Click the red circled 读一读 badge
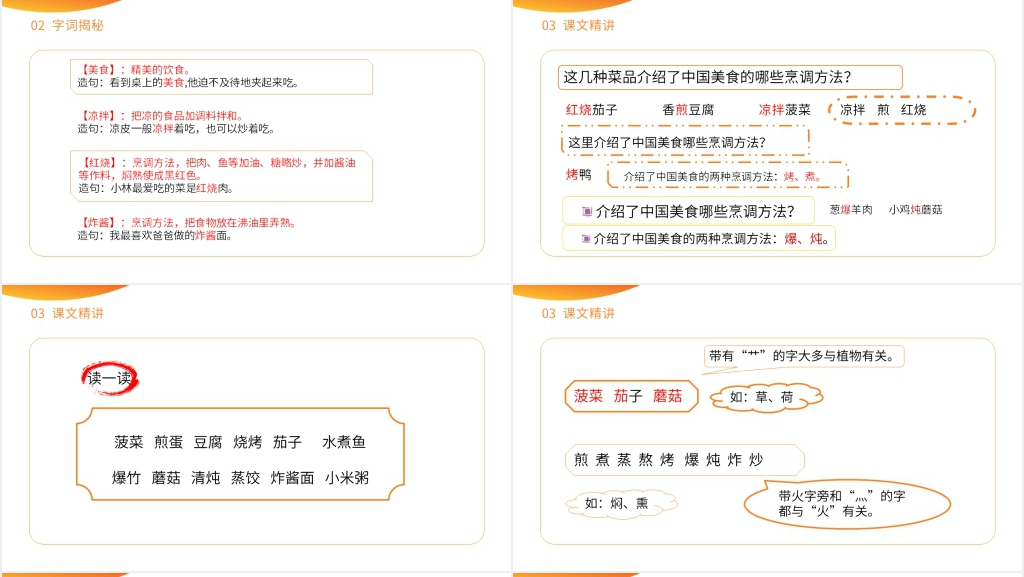1024x577 pixels. 109,378
